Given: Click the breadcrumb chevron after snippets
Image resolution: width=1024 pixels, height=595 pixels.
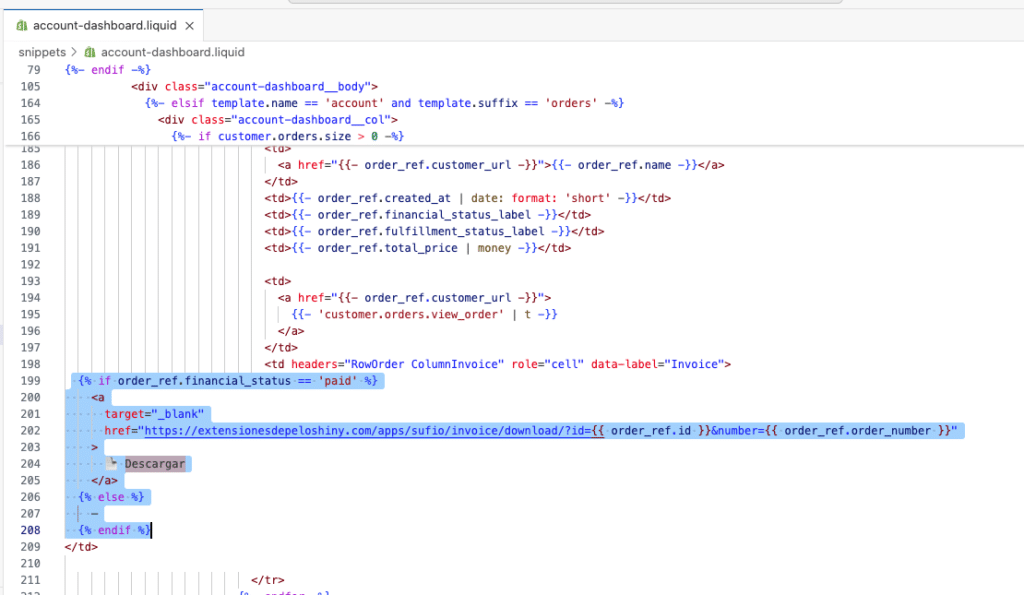Looking at the screenshot, I should pos(75,52).
